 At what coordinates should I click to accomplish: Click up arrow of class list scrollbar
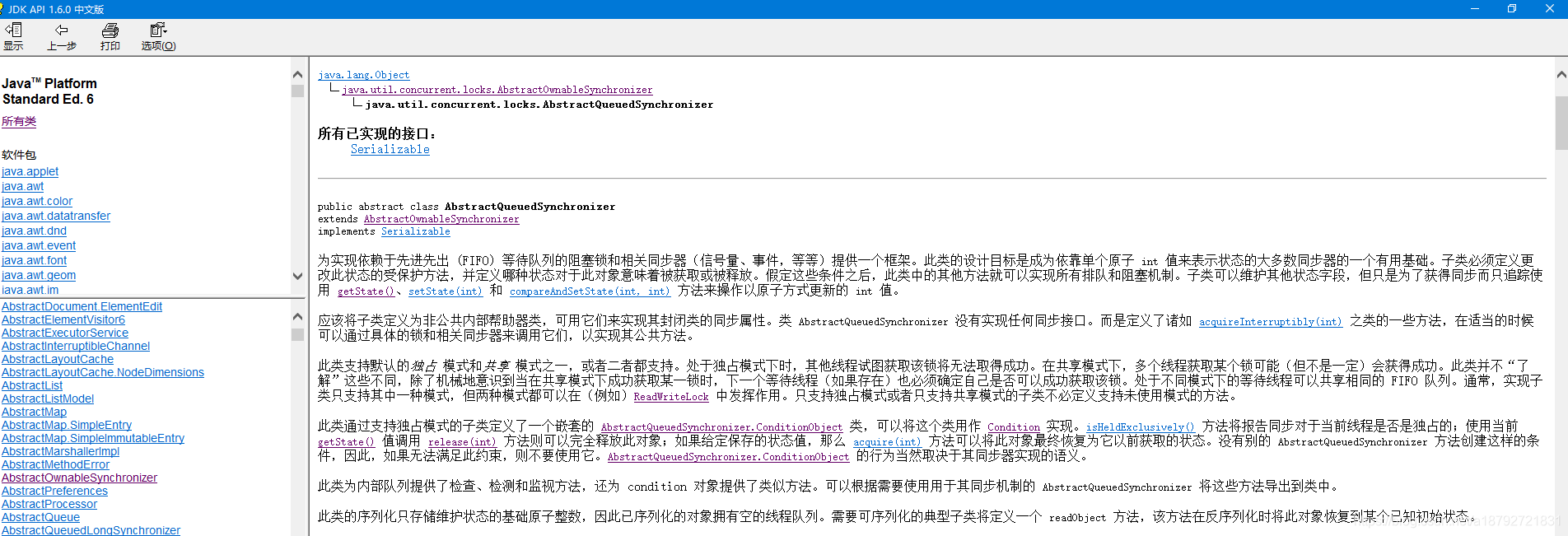click(297, 317)
